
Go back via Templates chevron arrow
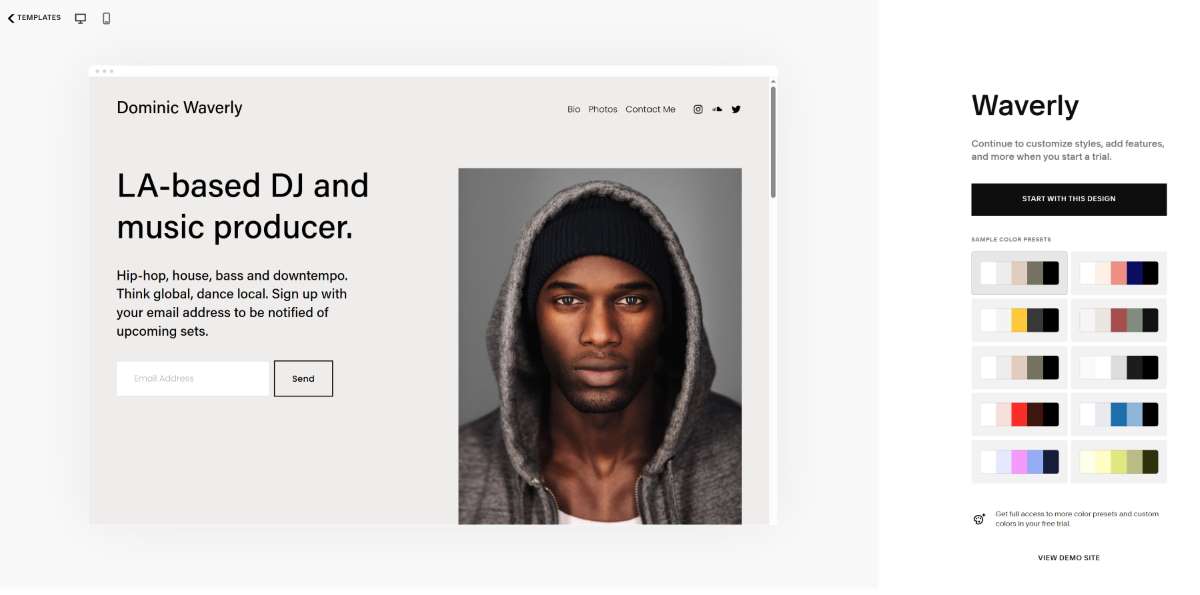(x=11, y=18)
